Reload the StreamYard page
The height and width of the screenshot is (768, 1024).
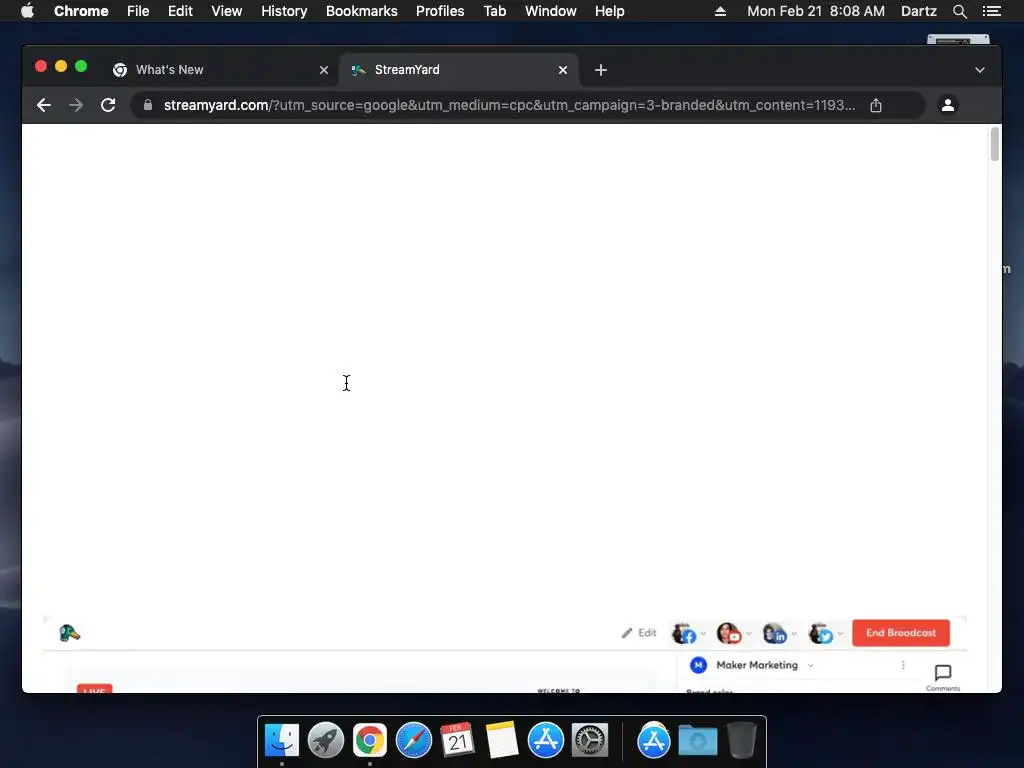coord(108,105)
